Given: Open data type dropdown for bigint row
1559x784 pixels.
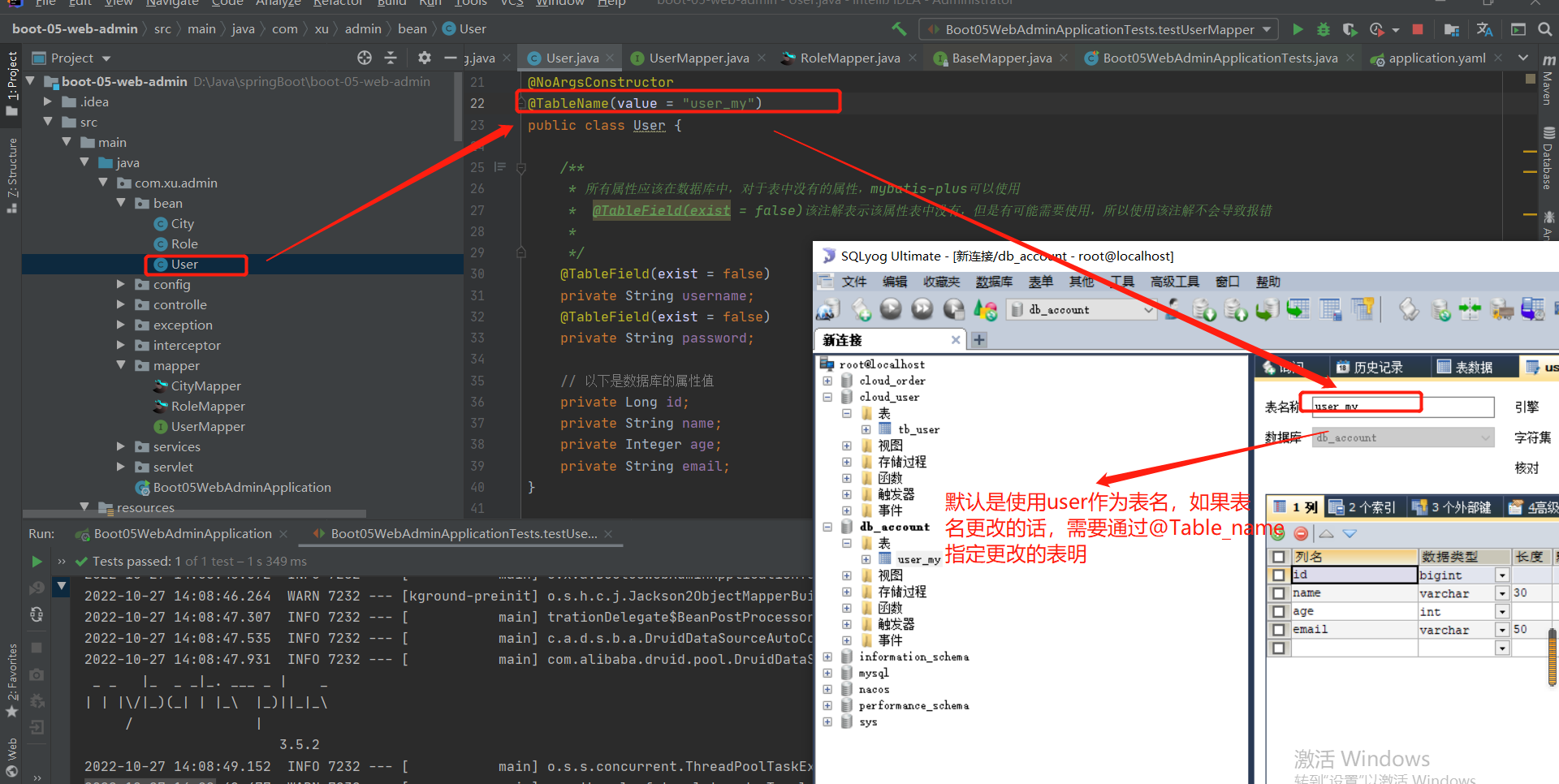Looking at the screenshot, I should (x=1502, y=575).
